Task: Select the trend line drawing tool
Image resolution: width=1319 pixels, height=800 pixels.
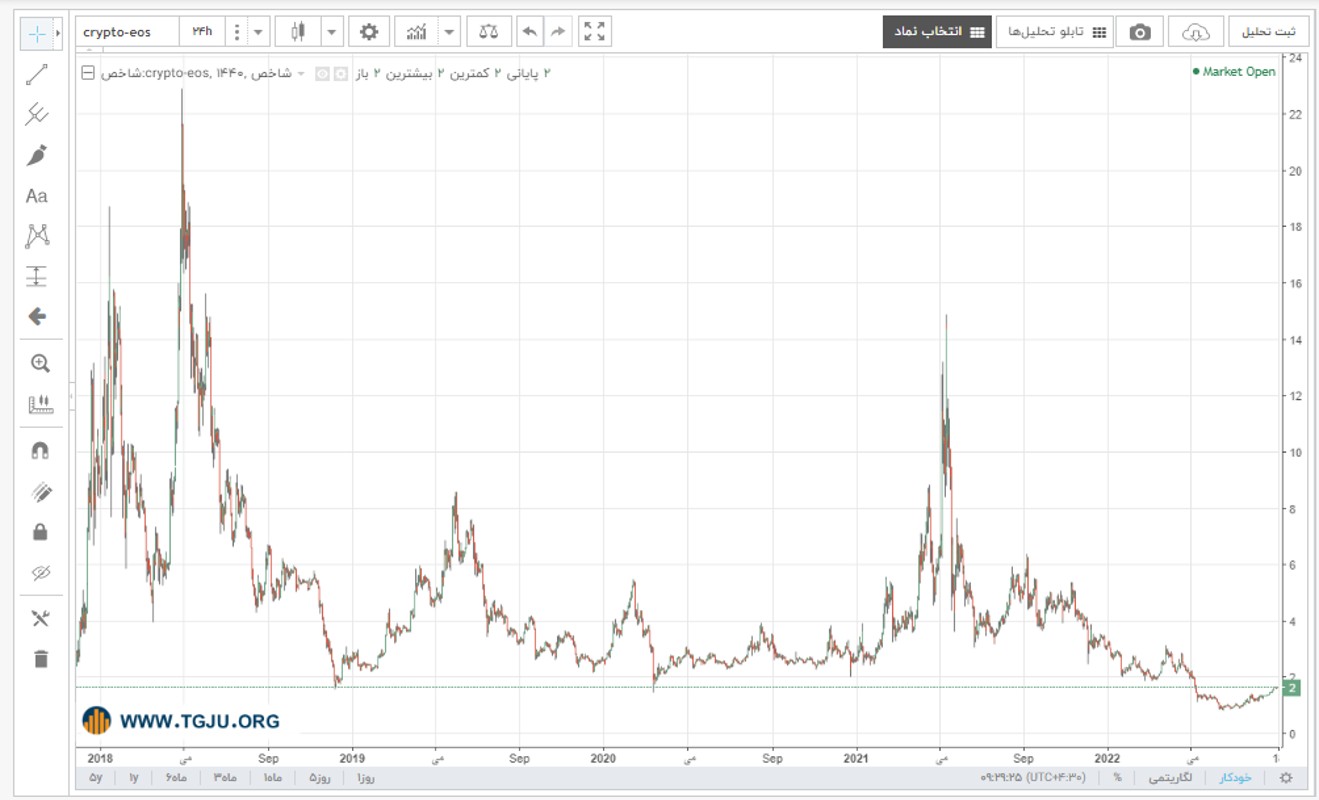Action: [x=37, y=75]
